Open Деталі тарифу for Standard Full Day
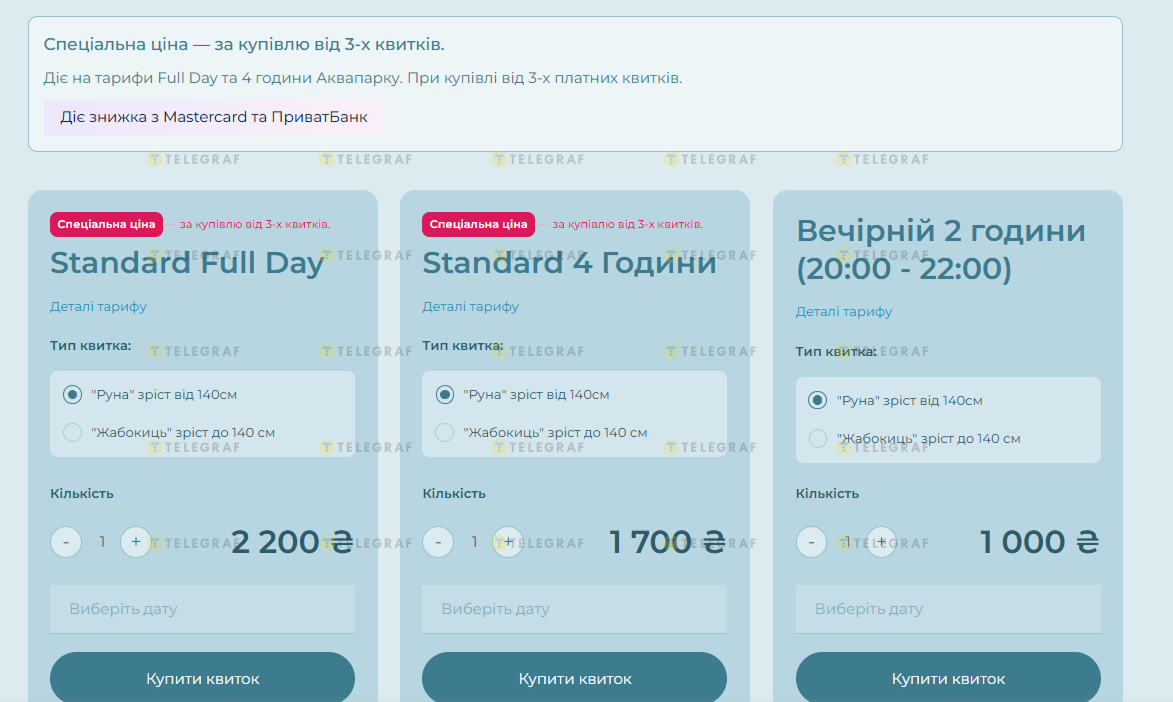Image resolution: width=1173 pixels, height=702 pixels. [98, 307]
